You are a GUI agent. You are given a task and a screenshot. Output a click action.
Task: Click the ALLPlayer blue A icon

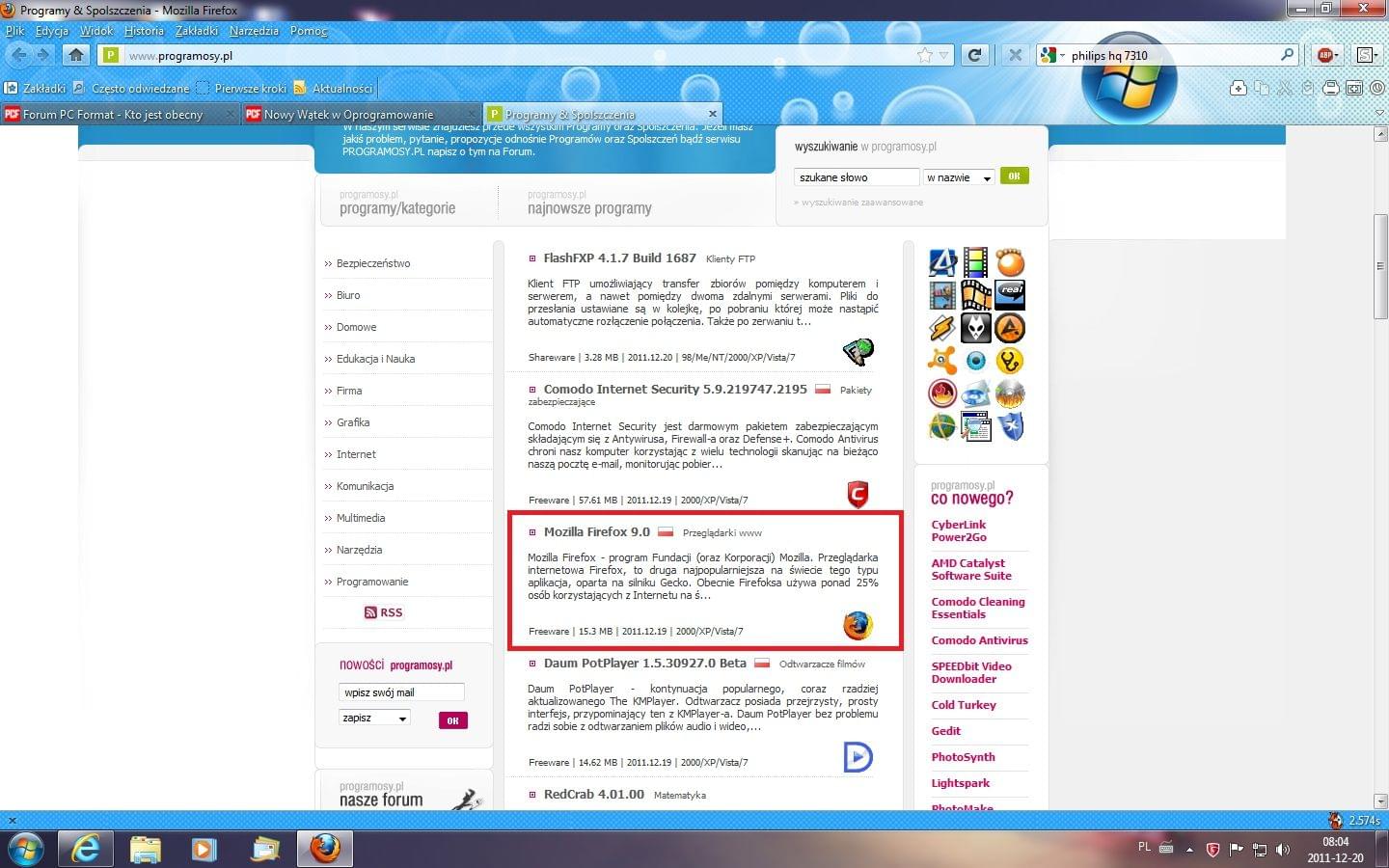[942, 262]
